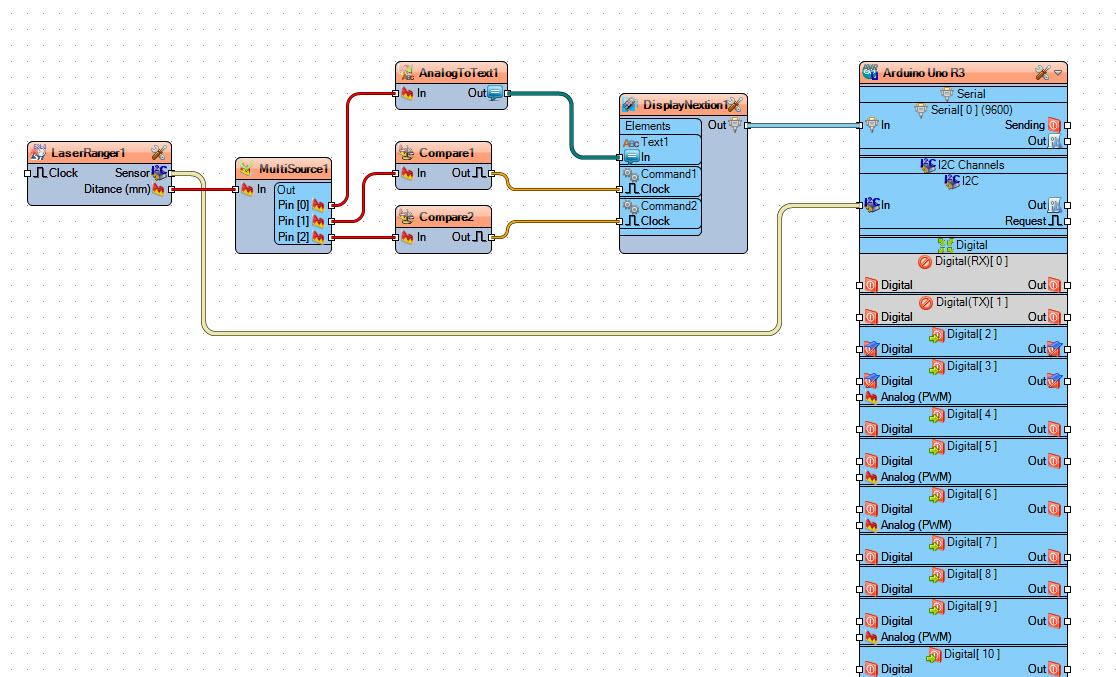Image resolution: width=1116 pixels, height=677 pixels.
Task: Click the Serial Sending output pin icon
Action: (1054, 125)
